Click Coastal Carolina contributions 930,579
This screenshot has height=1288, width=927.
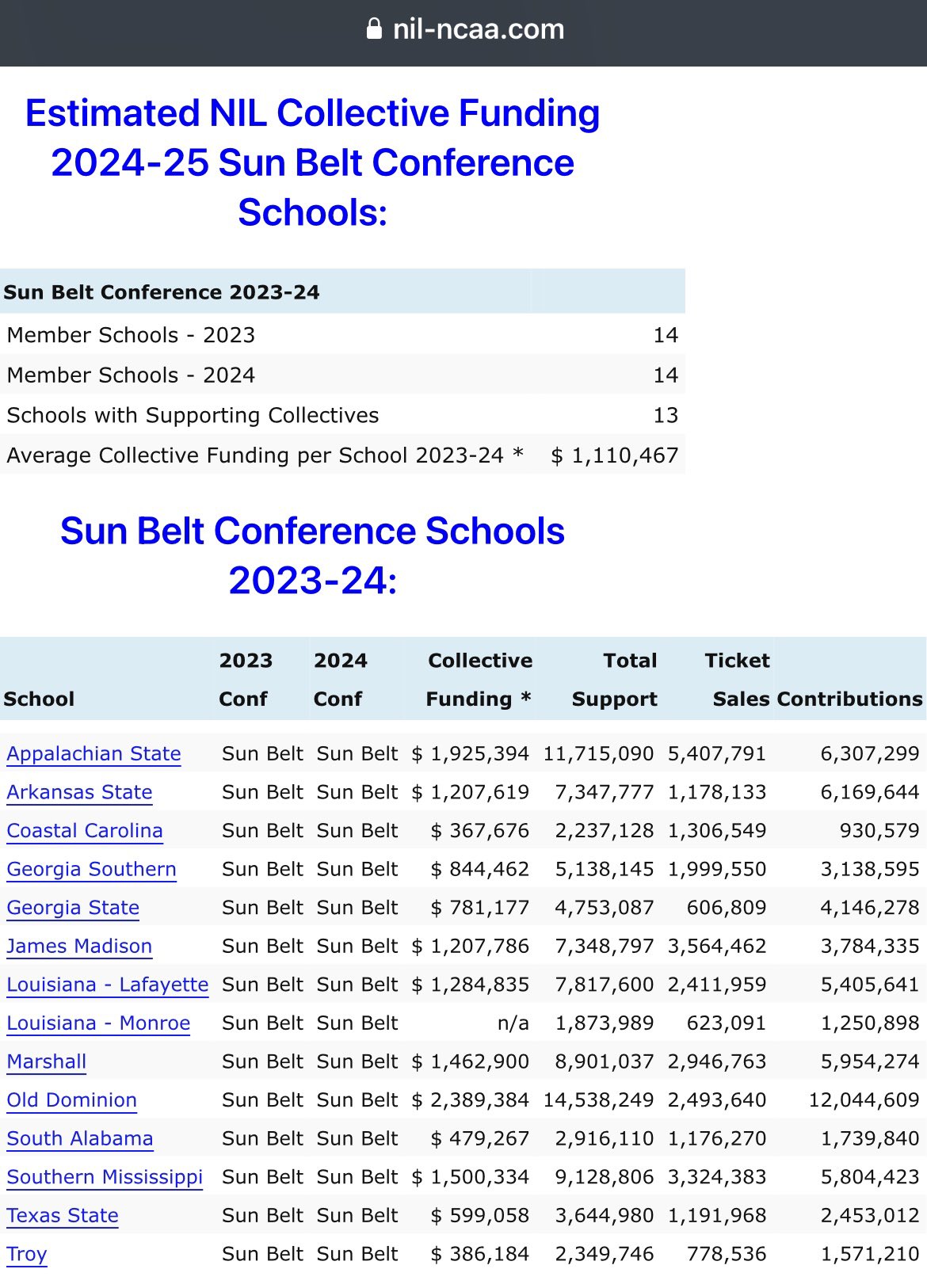point(879,830)
